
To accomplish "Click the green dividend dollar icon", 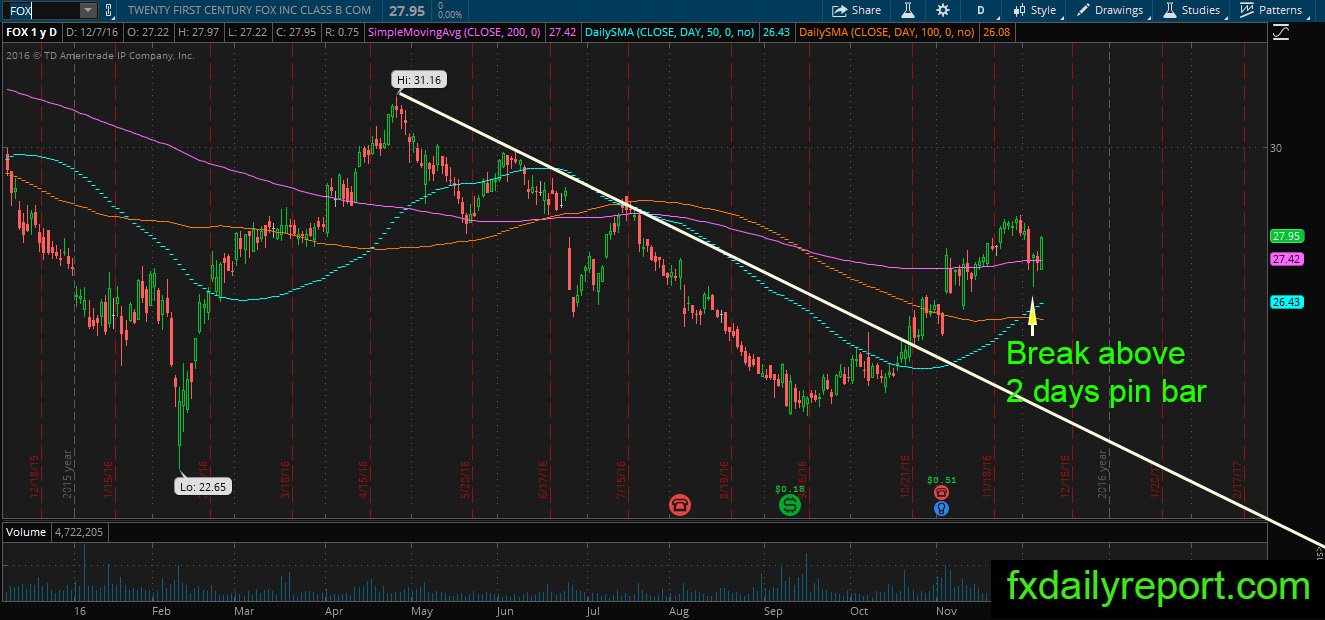I will (x=790, y=505).
